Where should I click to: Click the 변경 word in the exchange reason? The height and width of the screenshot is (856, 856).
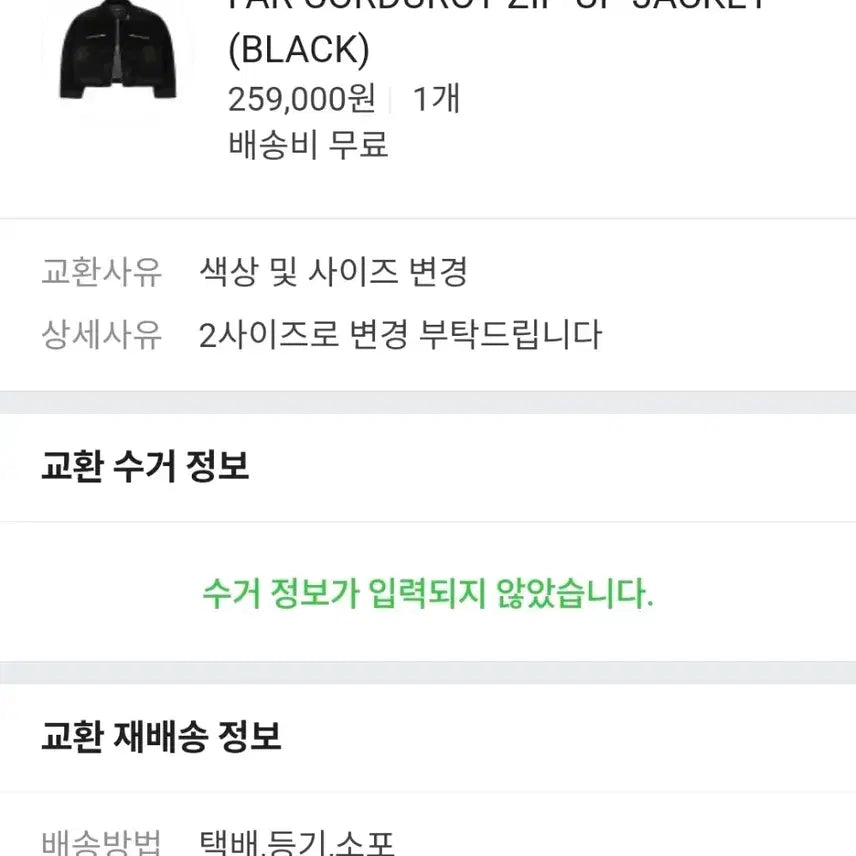point(438,272)
